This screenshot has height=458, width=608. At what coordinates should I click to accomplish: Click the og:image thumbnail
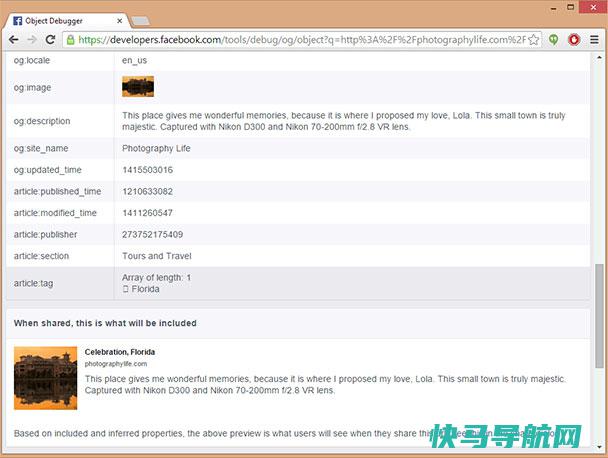138,86
